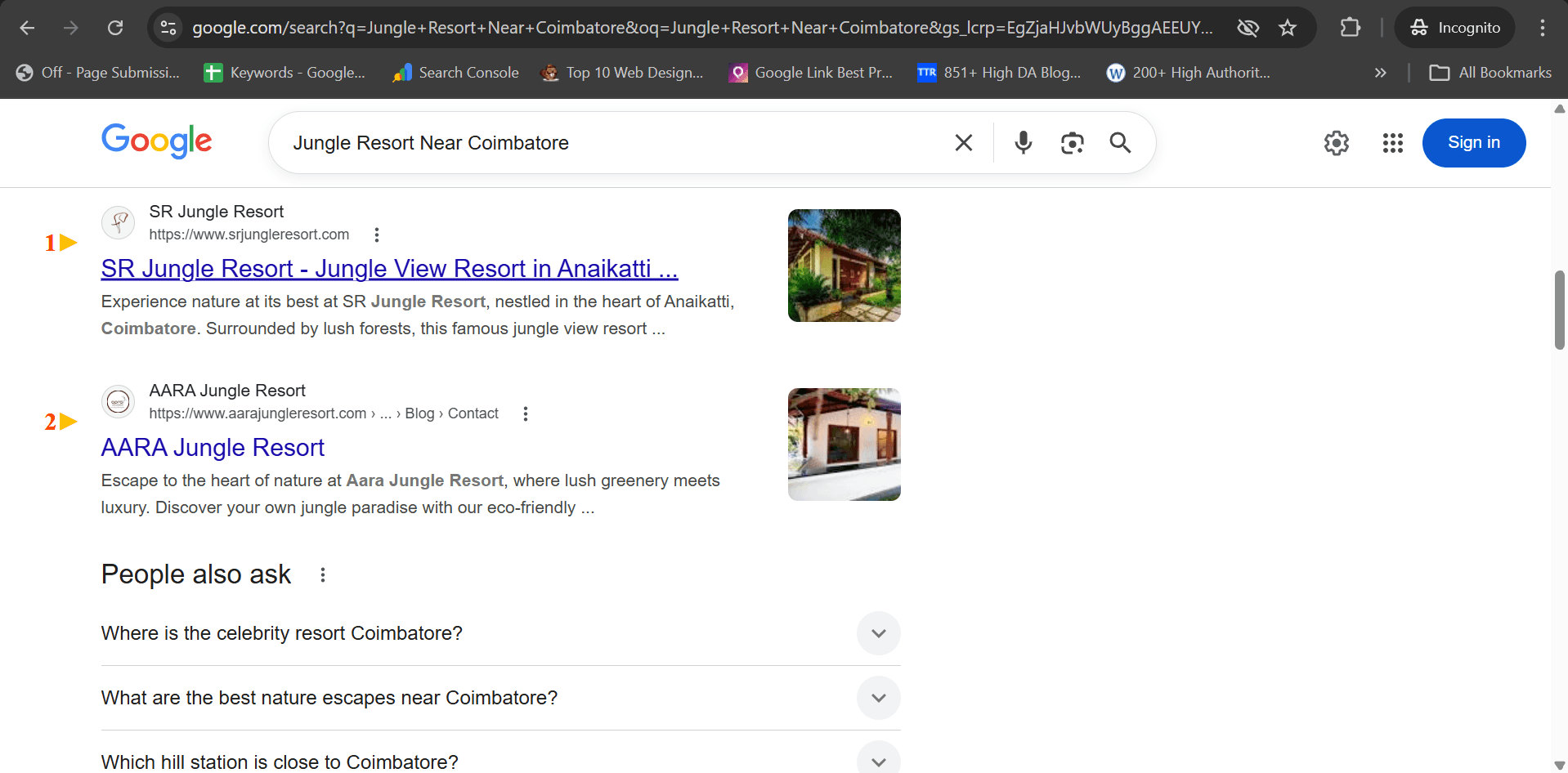The width and height of the screenshot is (1568, 773).
Task: Click the third-party cookies blocked eye icon
Action: click(1248, 28)
